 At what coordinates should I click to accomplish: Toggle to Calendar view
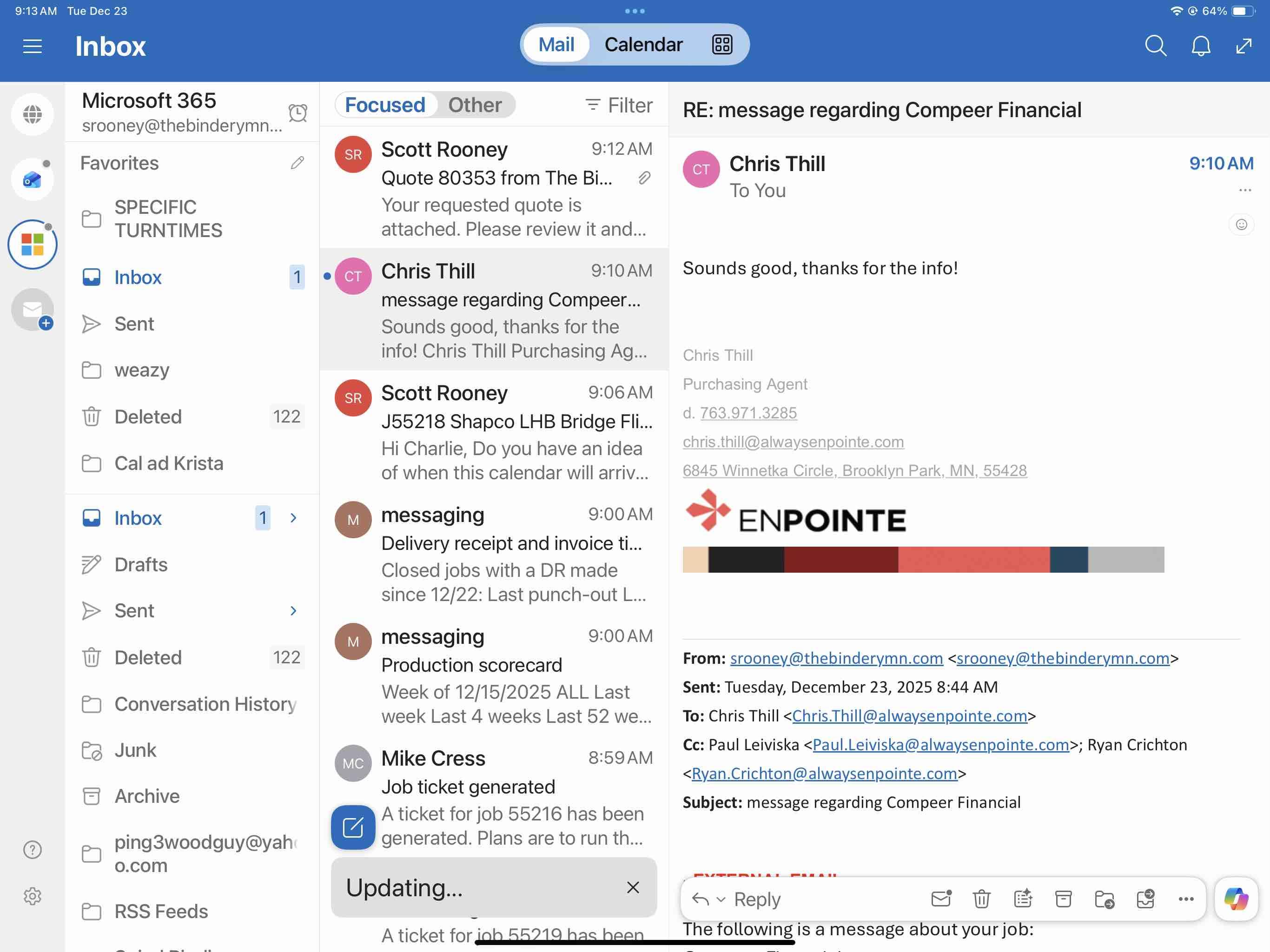point(643,44)
